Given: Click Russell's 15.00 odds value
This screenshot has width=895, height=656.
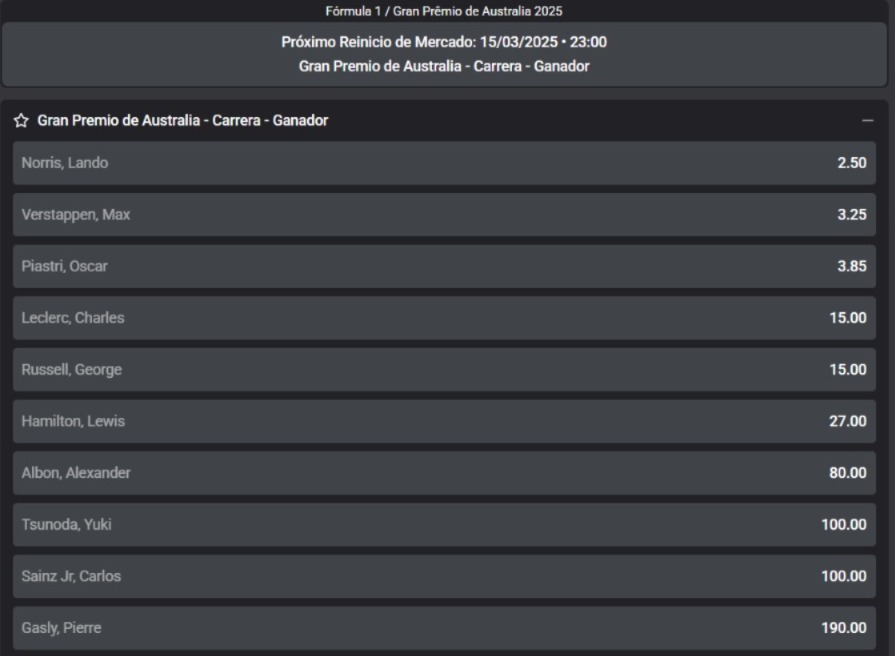Looking at the screenshot, I should (848, 369).
